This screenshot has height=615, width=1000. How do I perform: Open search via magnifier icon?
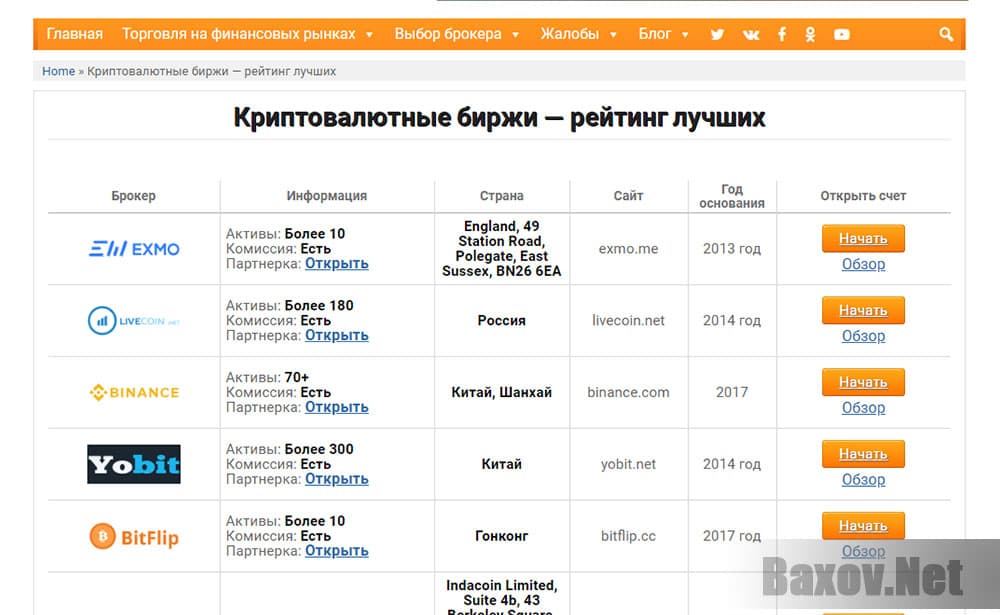[x=946, y=34]
